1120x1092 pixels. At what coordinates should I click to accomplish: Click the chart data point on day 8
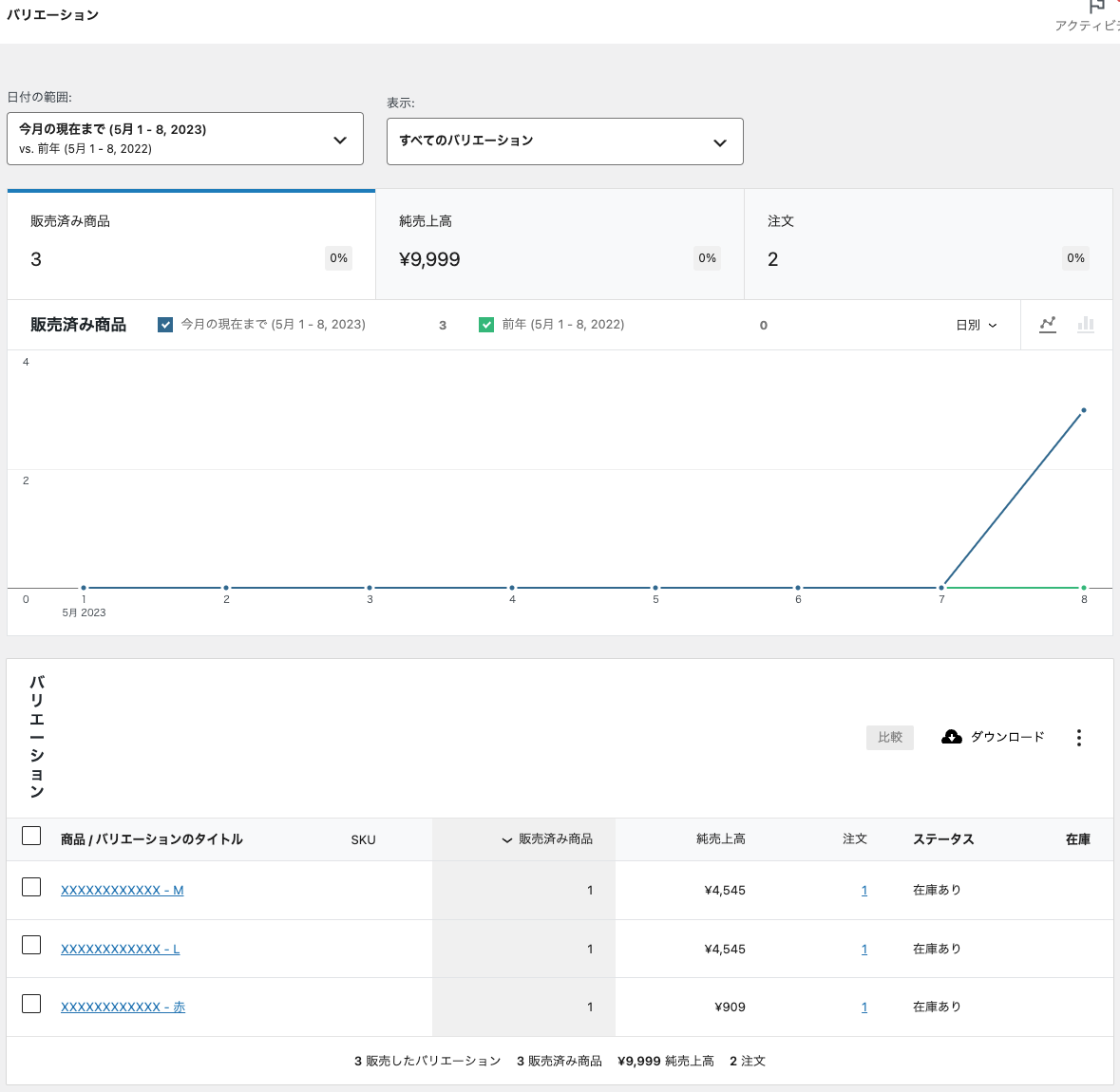(1084, 411)
